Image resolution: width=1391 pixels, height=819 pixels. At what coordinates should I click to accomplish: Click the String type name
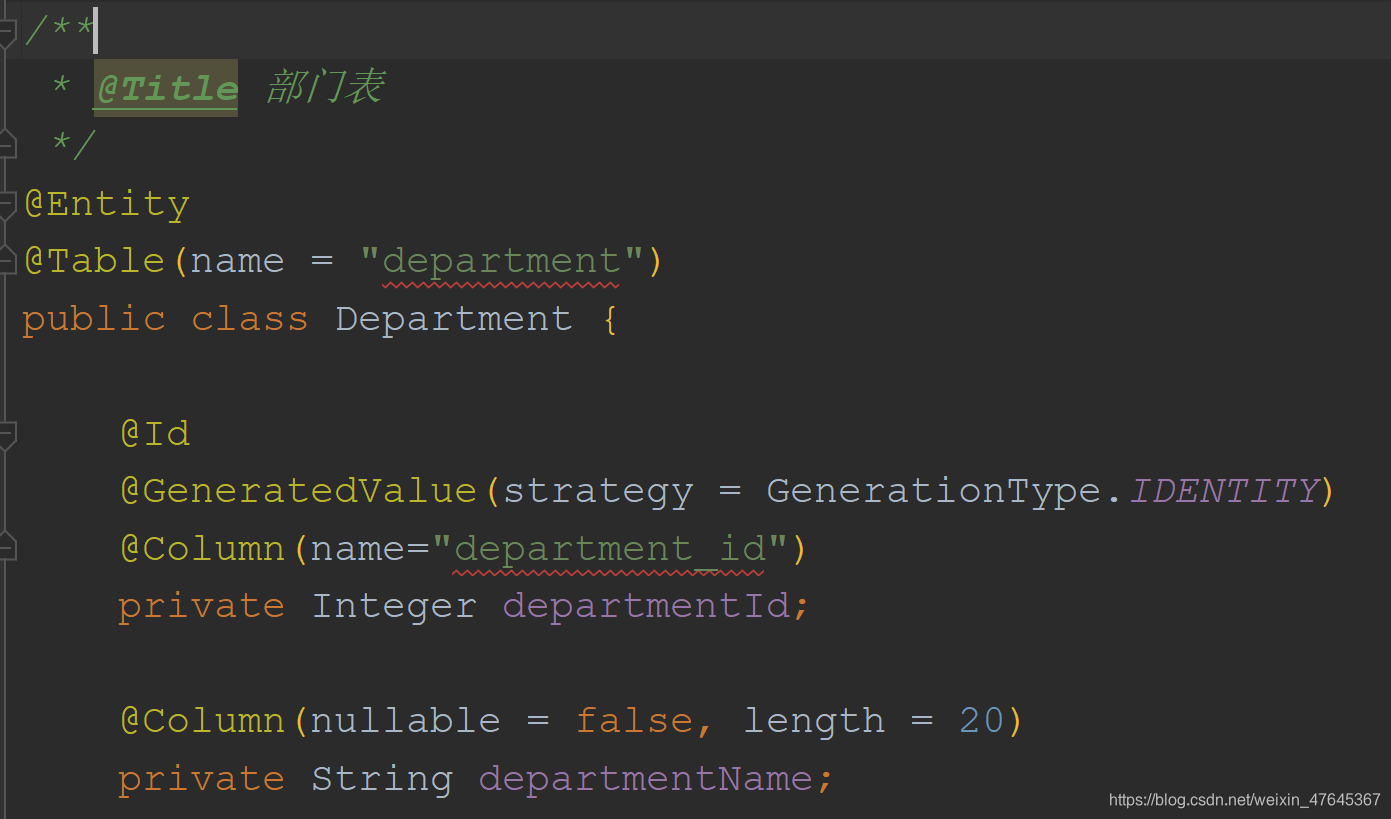coord(382,779)
